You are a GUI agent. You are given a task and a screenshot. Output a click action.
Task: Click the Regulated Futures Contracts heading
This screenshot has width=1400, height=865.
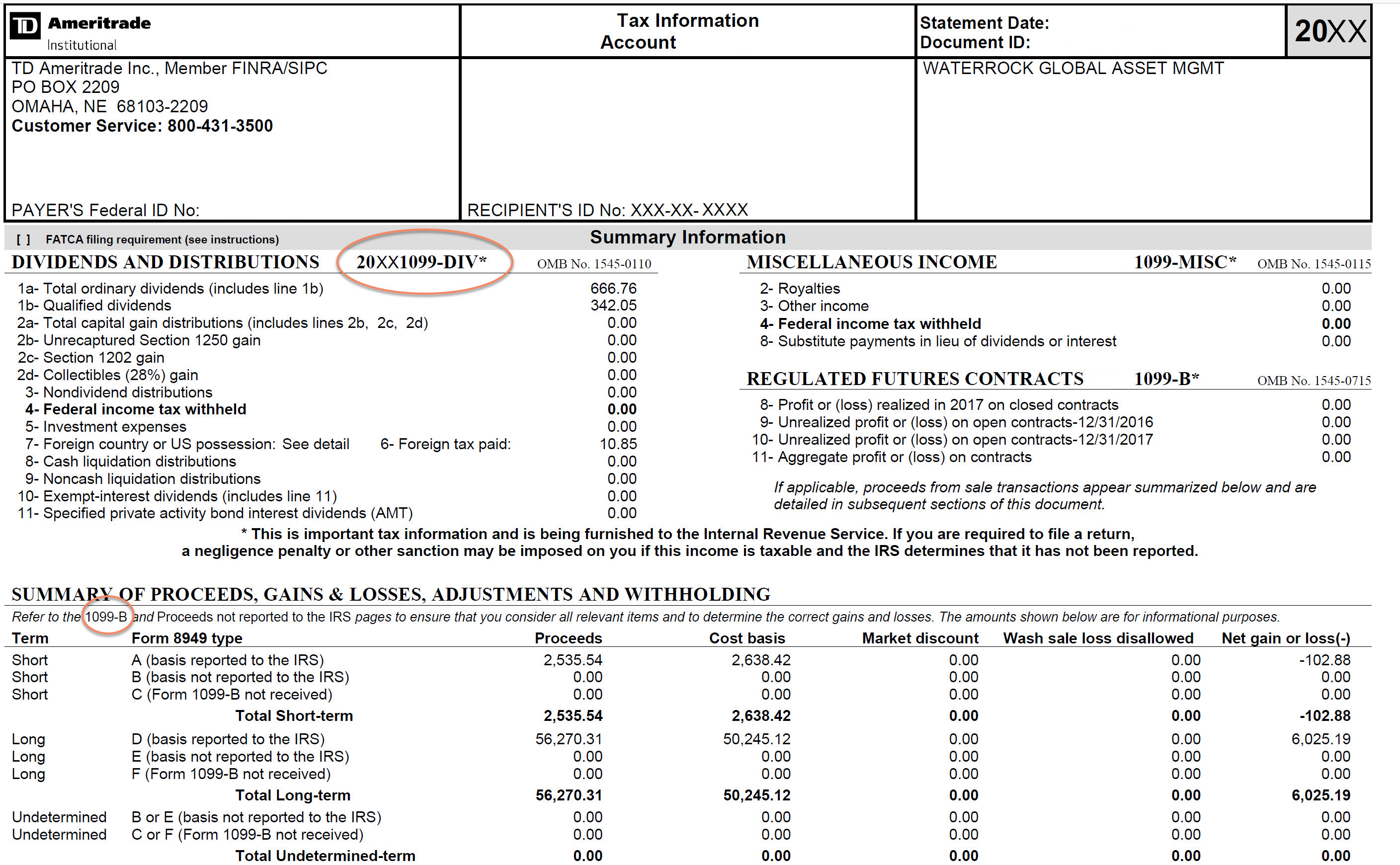(914, 379)
